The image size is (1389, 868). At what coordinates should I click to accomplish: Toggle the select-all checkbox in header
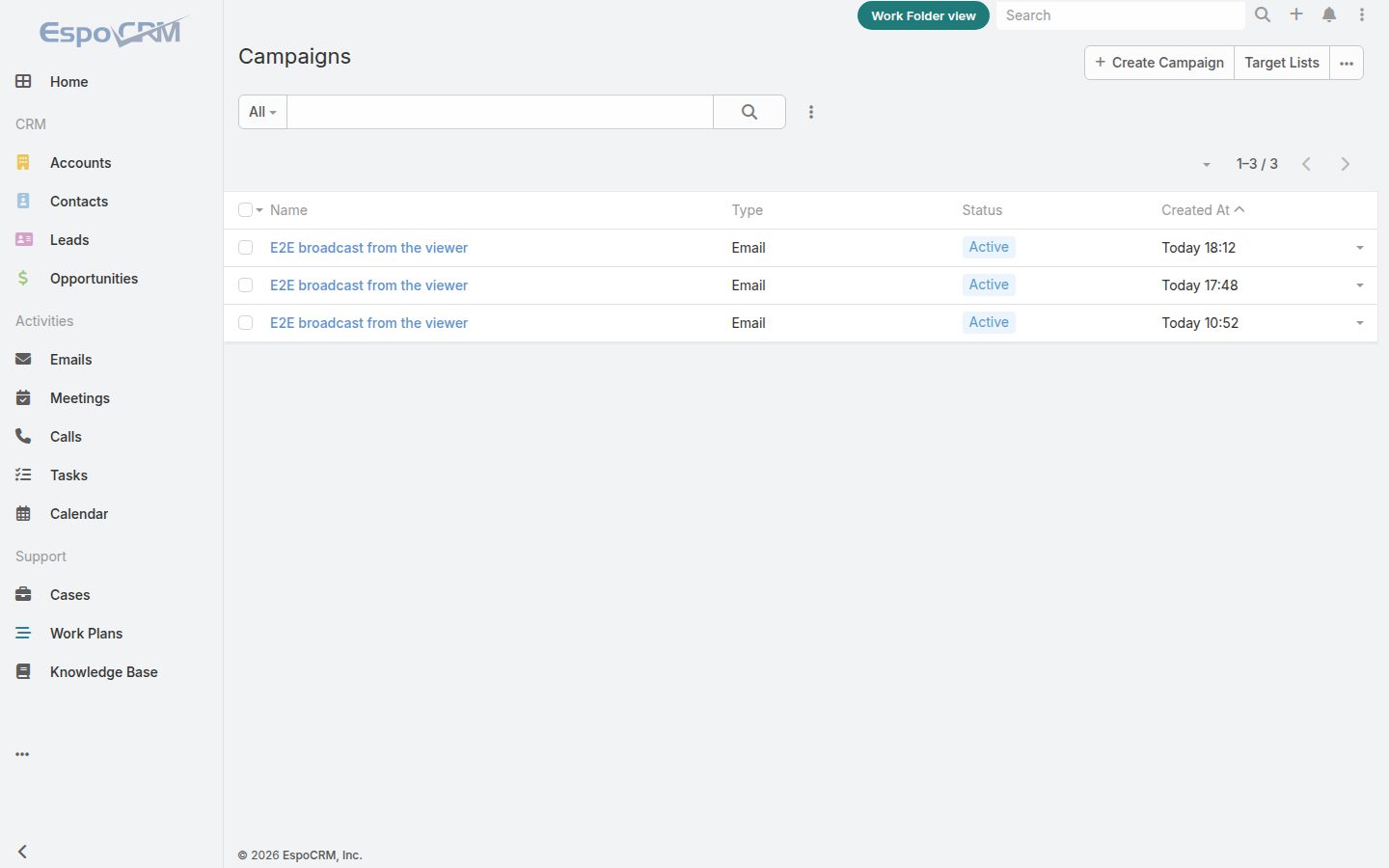click(x=245, y=210)
